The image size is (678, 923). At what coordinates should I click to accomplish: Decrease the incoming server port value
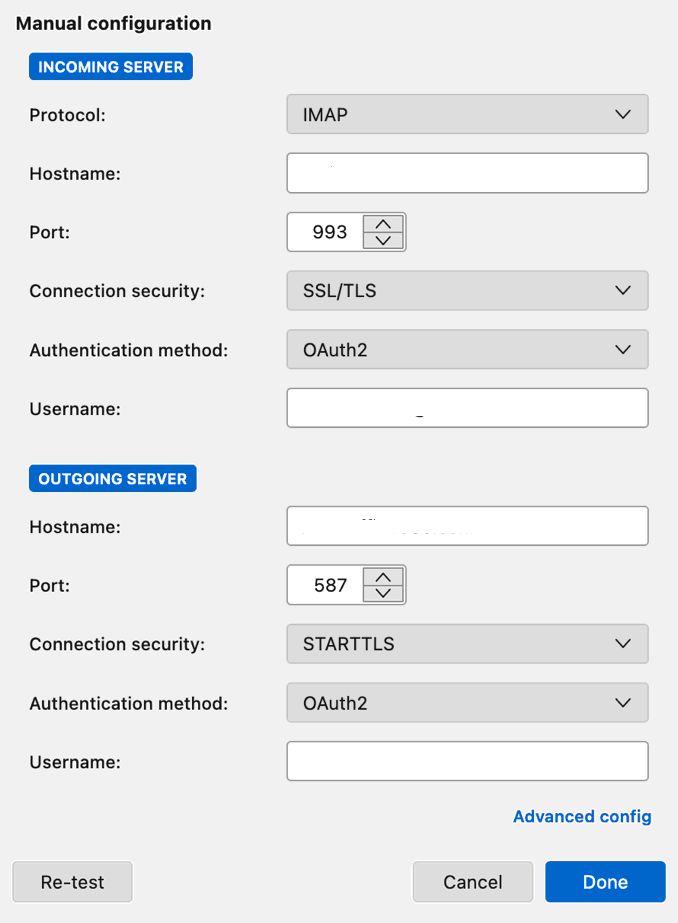[383, 241]
